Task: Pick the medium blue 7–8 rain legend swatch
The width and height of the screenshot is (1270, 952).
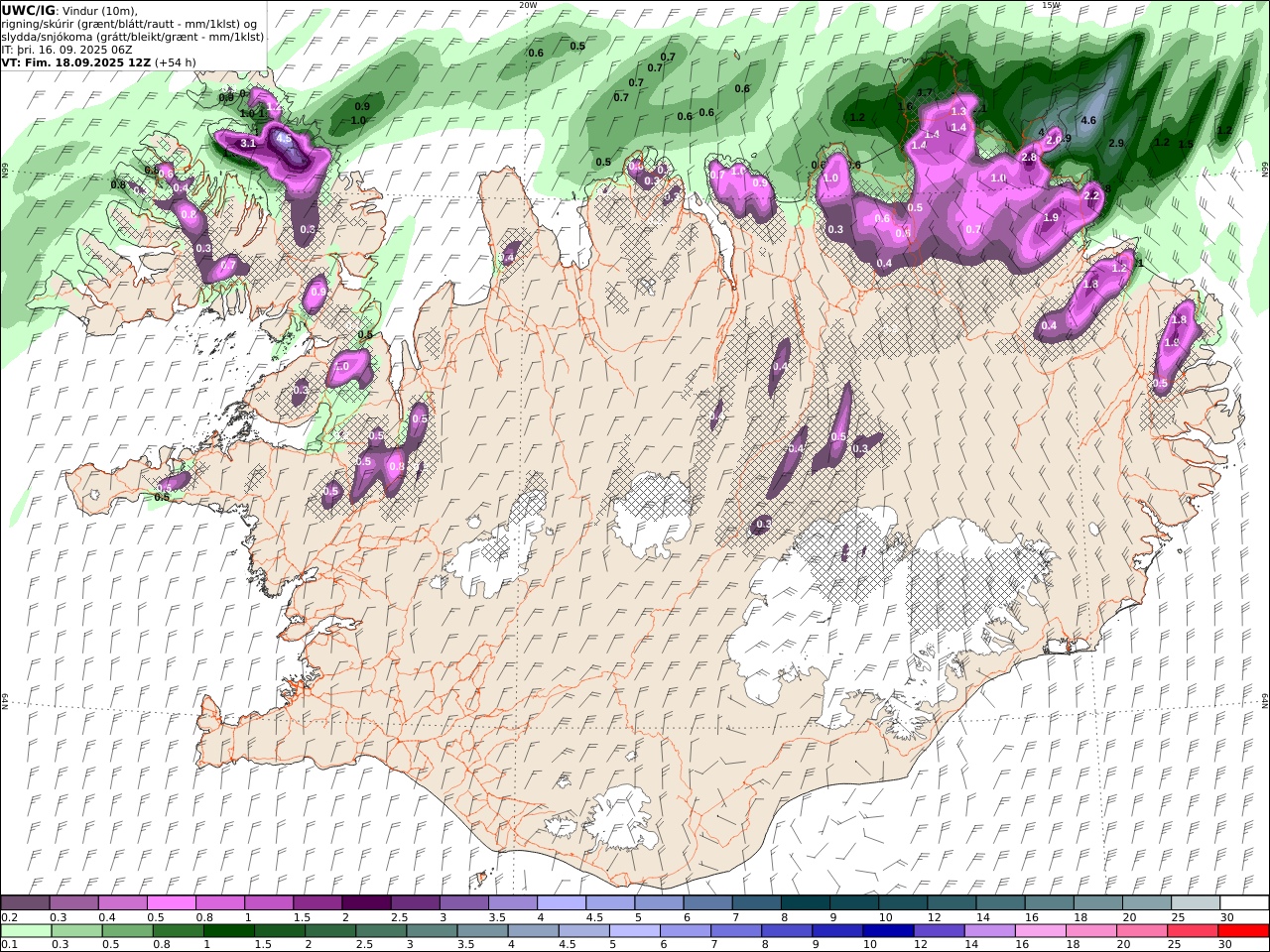Action: (x=735, y=931)
